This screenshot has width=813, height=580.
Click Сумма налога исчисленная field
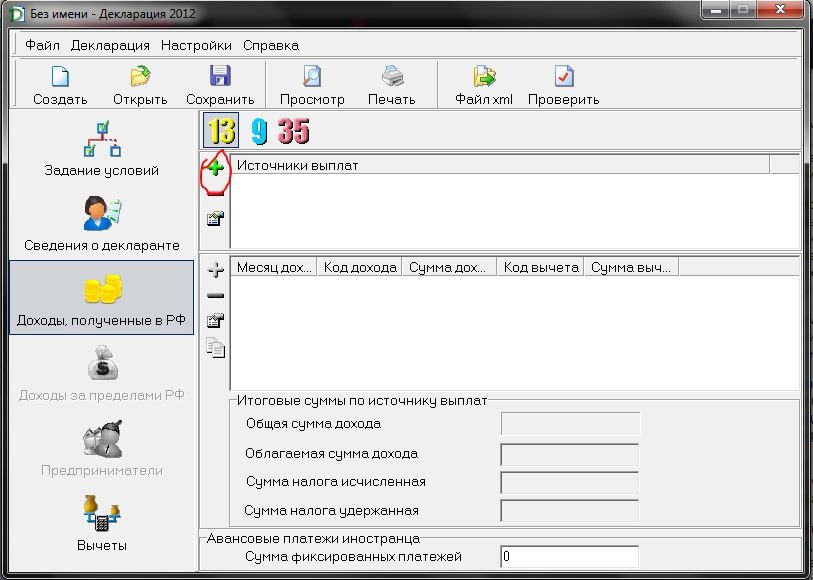tap(569, 483)
